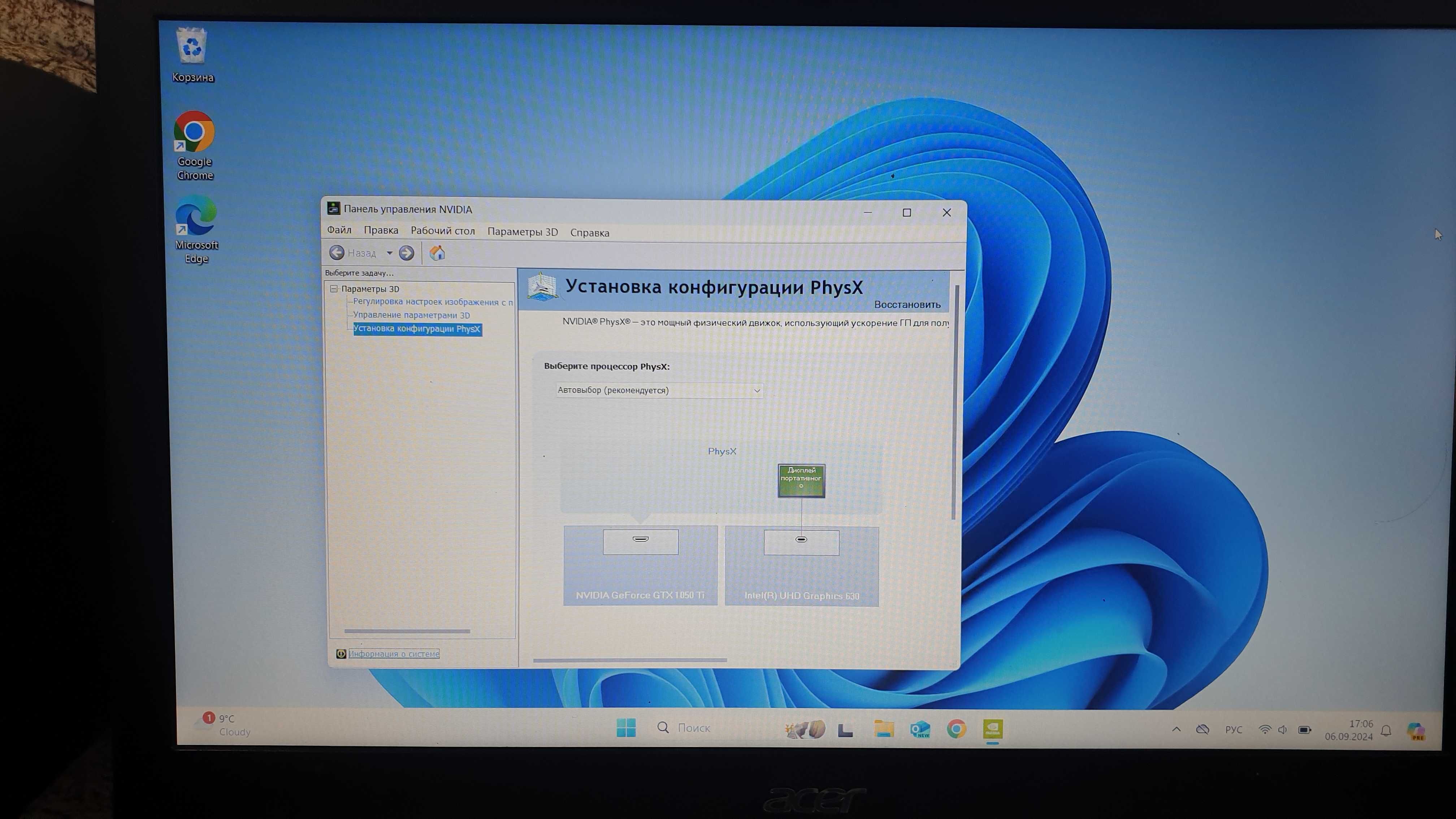Open Windows Start menu button
Viewport: 1456px width, 819px height.
pyautogui.click(x=626, y=728)
